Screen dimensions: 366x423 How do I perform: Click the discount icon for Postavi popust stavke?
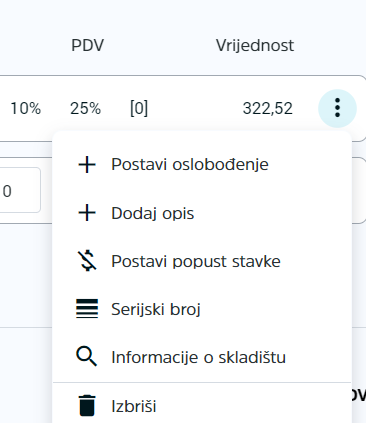[87, 261]
